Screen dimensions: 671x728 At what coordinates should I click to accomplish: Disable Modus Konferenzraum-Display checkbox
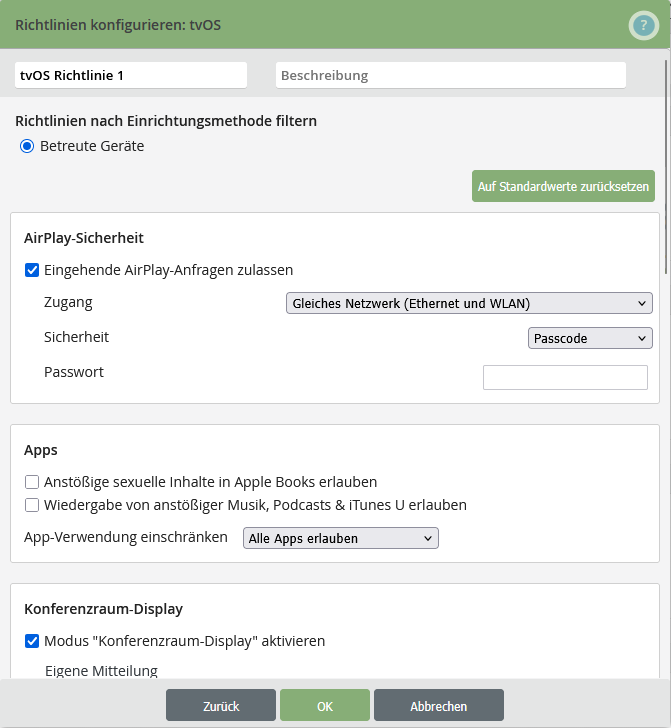point(32,641)
